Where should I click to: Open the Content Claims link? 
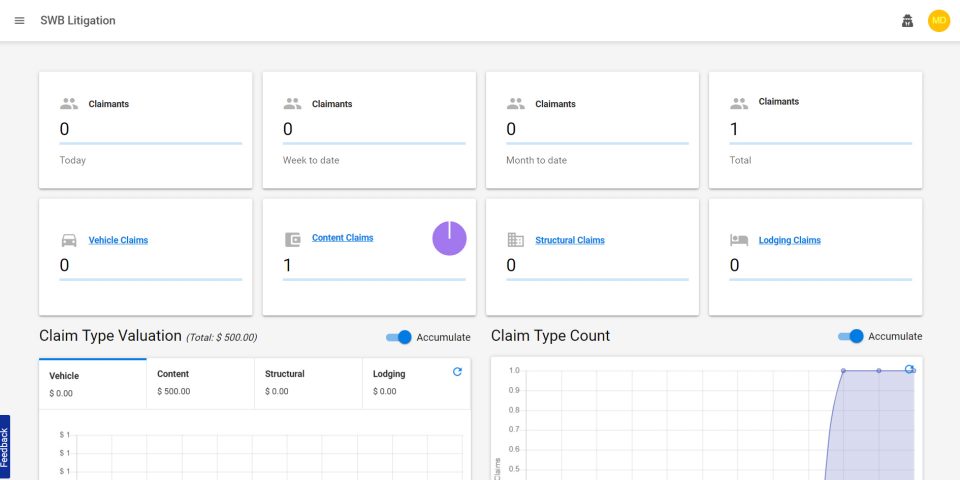coord(342,238)
